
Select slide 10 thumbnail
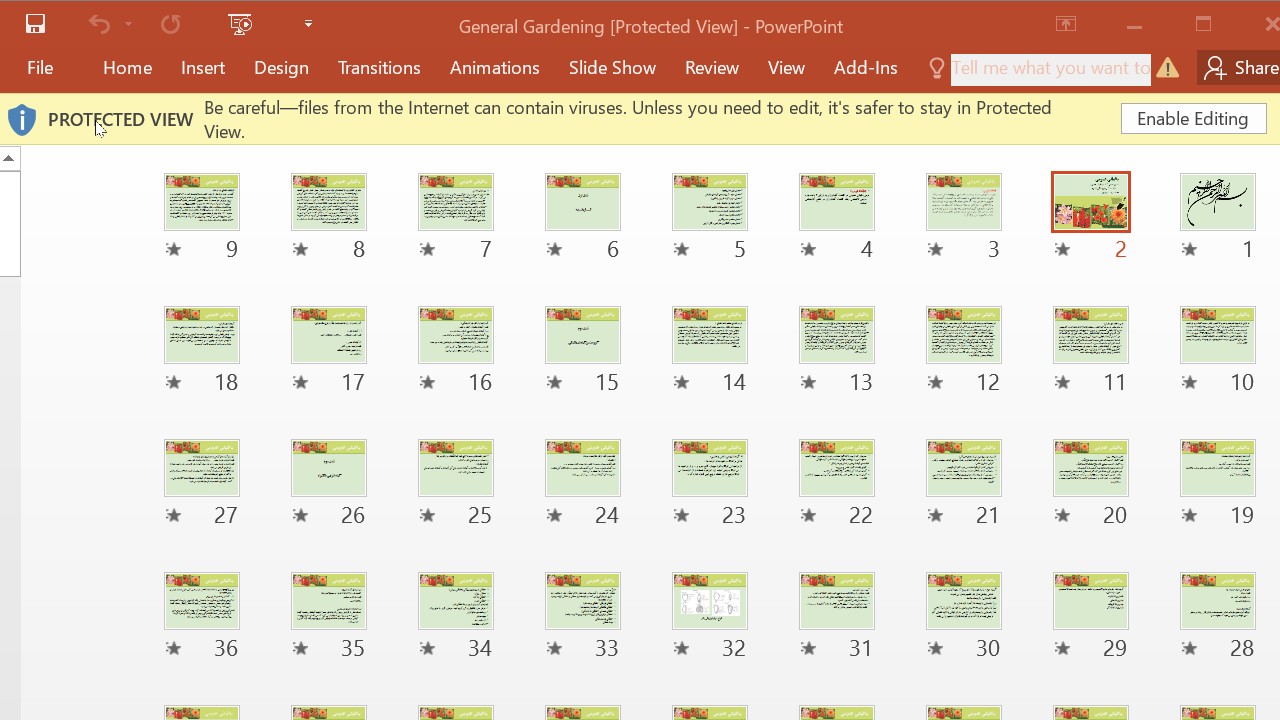coord(1217,335)
